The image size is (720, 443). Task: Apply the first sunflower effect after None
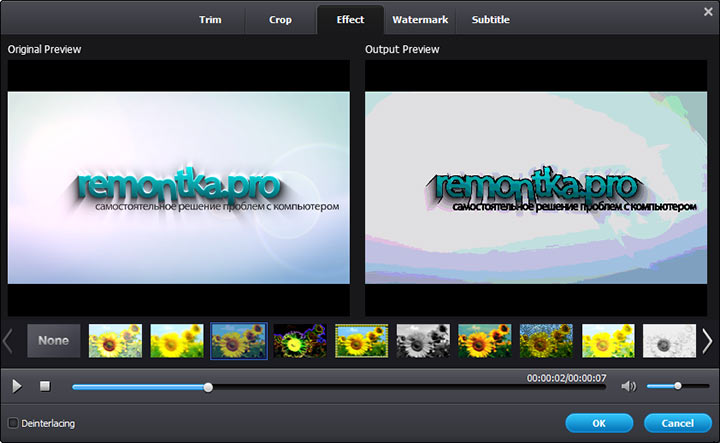pyautogui.click(x=115, y=341)
